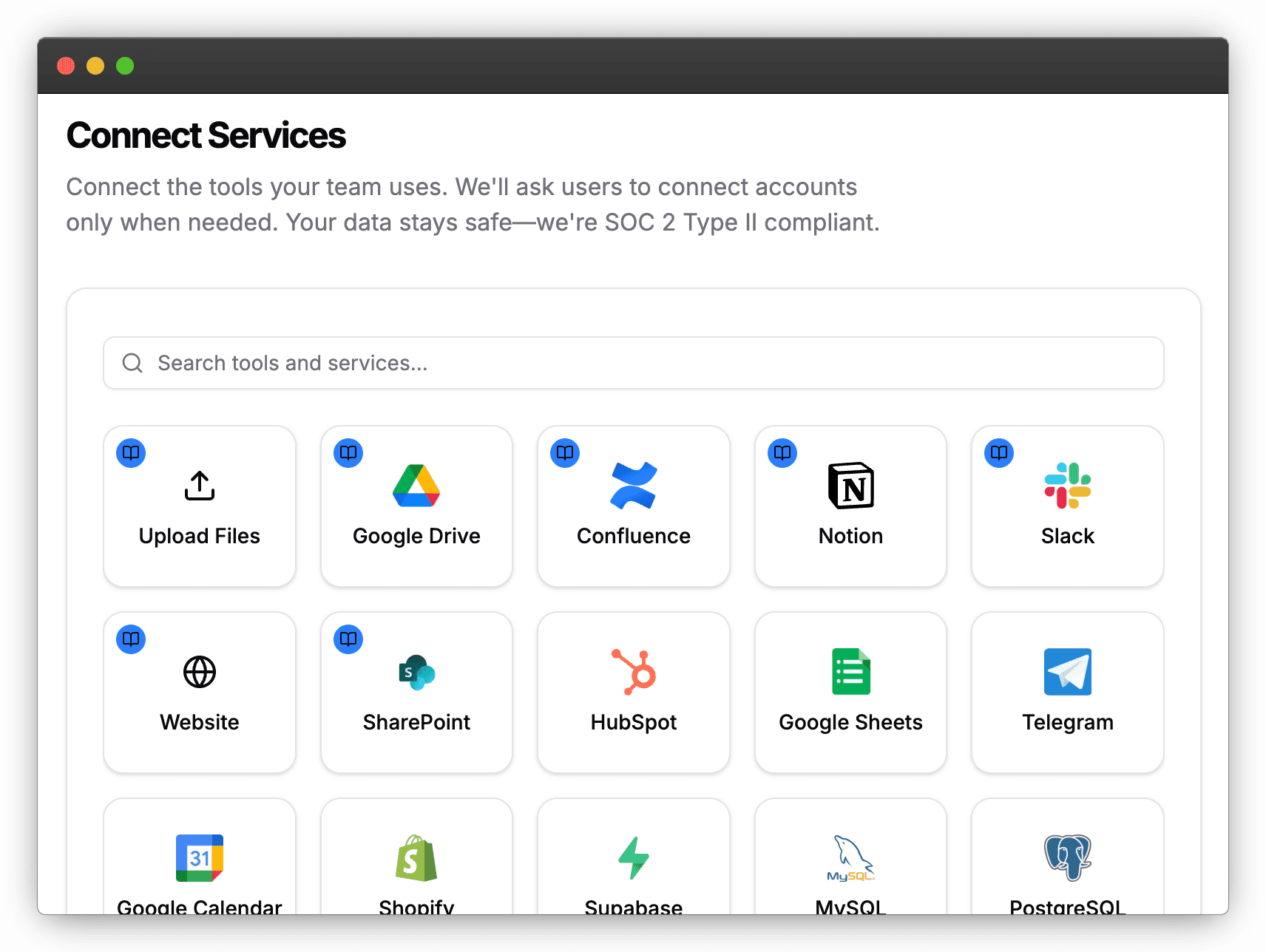This screenshot has width=1266, height=952.
Task: Click the book badge on Slack card
Action: point(999,453)
